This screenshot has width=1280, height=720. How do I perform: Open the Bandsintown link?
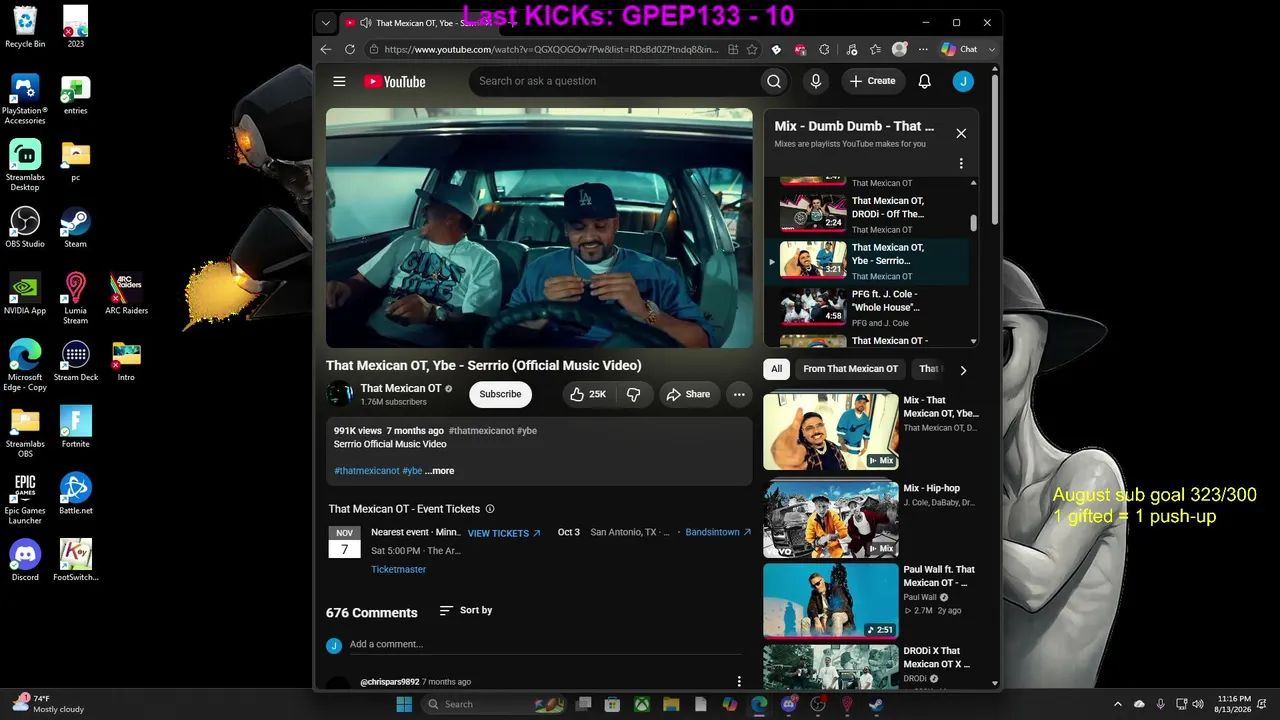point(718,532)
